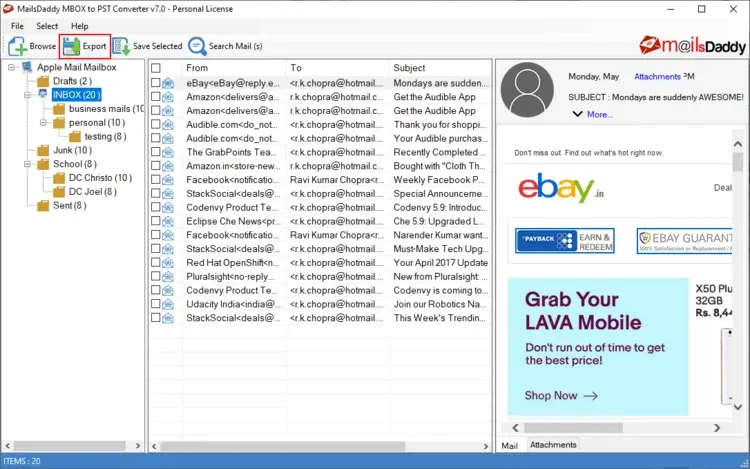Collapse the Apple Mail Mailbox tree node
The width and height of the screenshot is (750, 469).
pos(11,67)
